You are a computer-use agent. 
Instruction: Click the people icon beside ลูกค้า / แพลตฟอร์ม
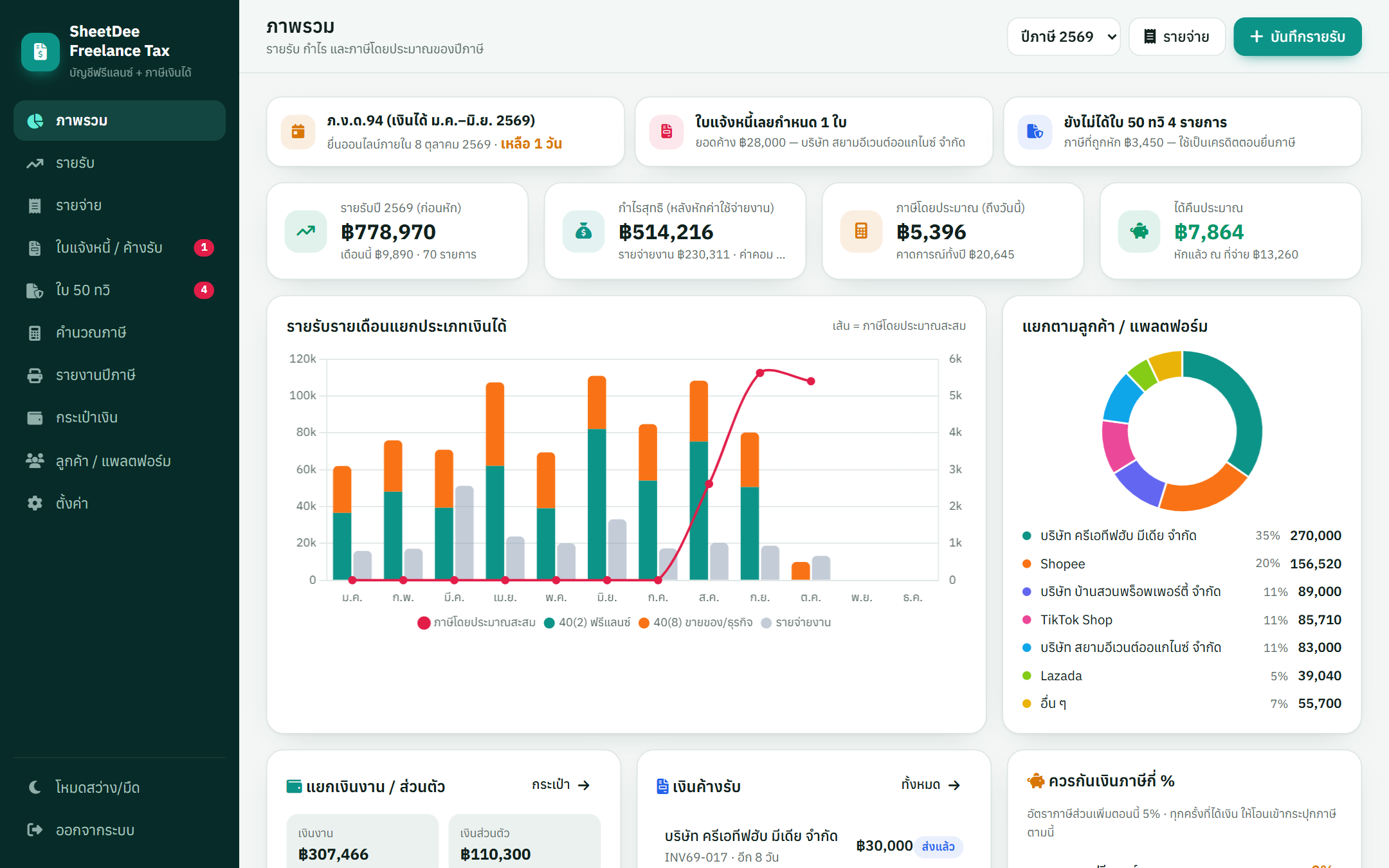35,460
